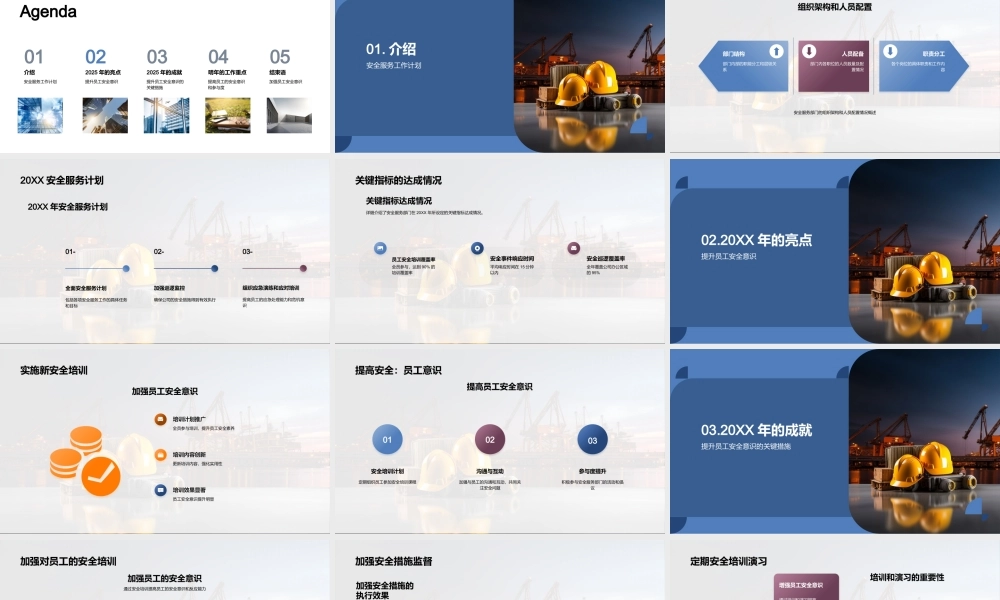Image resolution: width=1000 pixels, height=600 pixels.
Task: Click the '人员配备' label in the purple box
Action: [853, 54]
